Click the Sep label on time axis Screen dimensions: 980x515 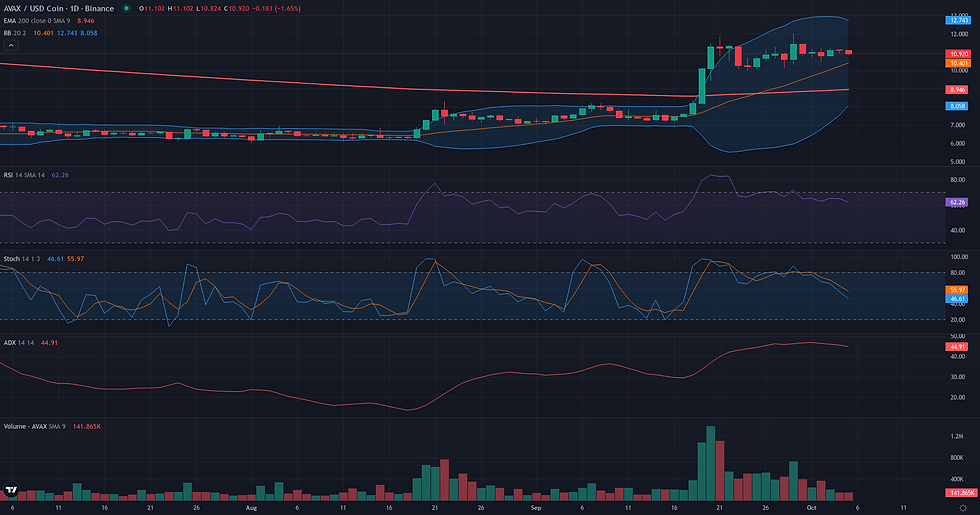tap(536, 508)
